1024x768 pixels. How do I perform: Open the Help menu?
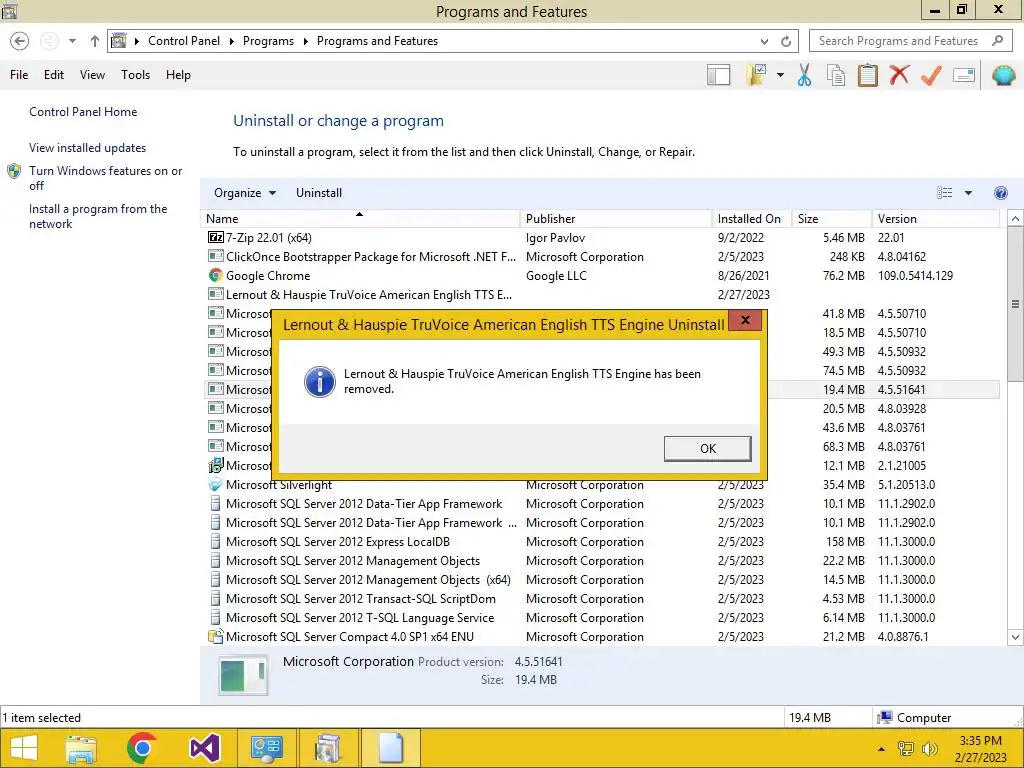178,75
